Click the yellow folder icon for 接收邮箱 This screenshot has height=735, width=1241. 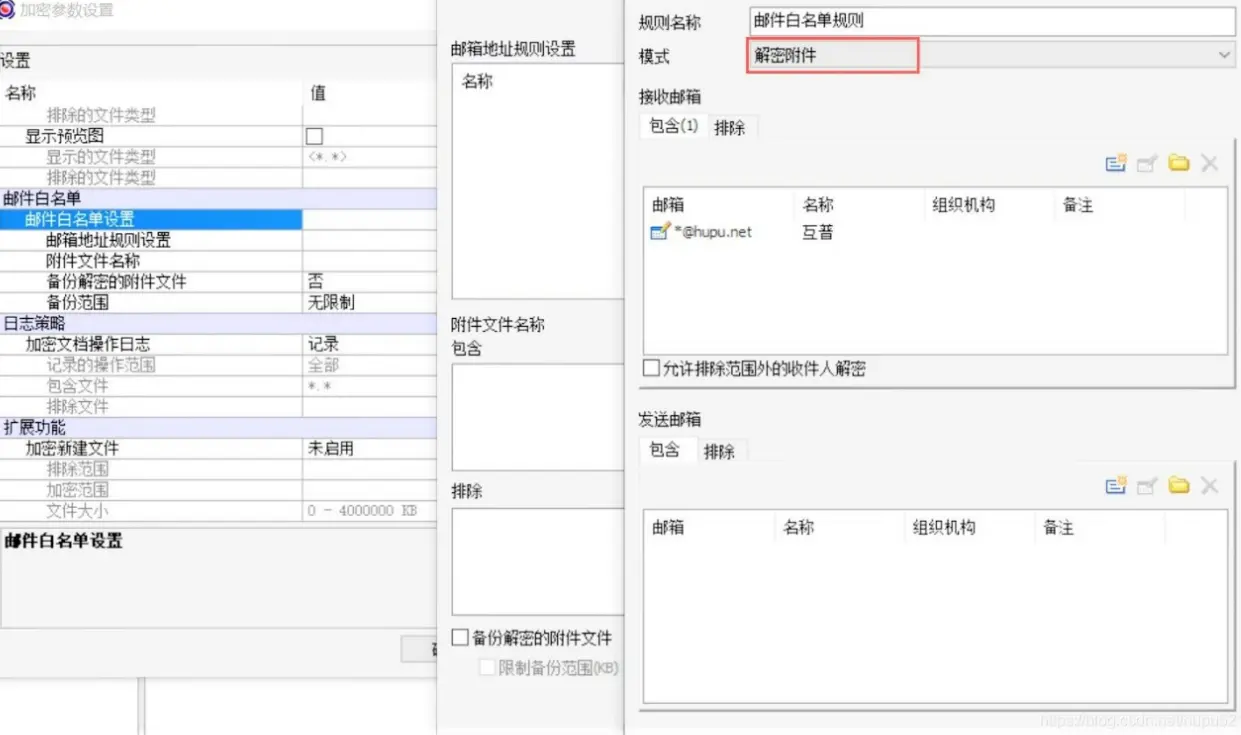pos(1179,163)
